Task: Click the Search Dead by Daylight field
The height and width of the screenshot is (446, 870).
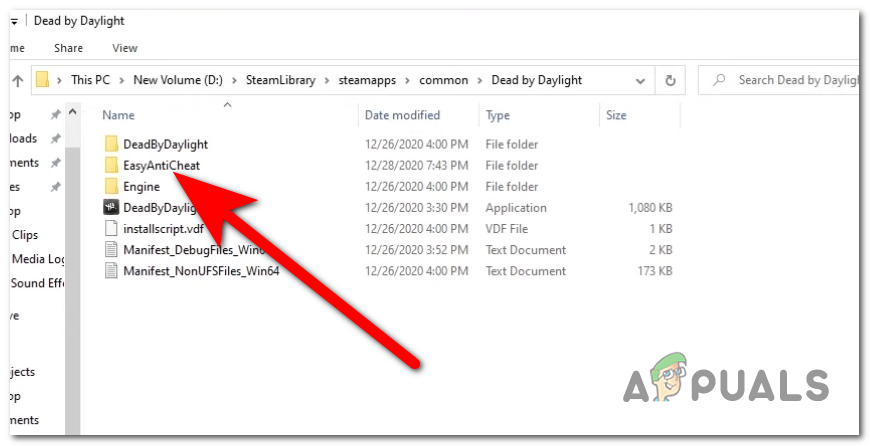Action: 778,80
